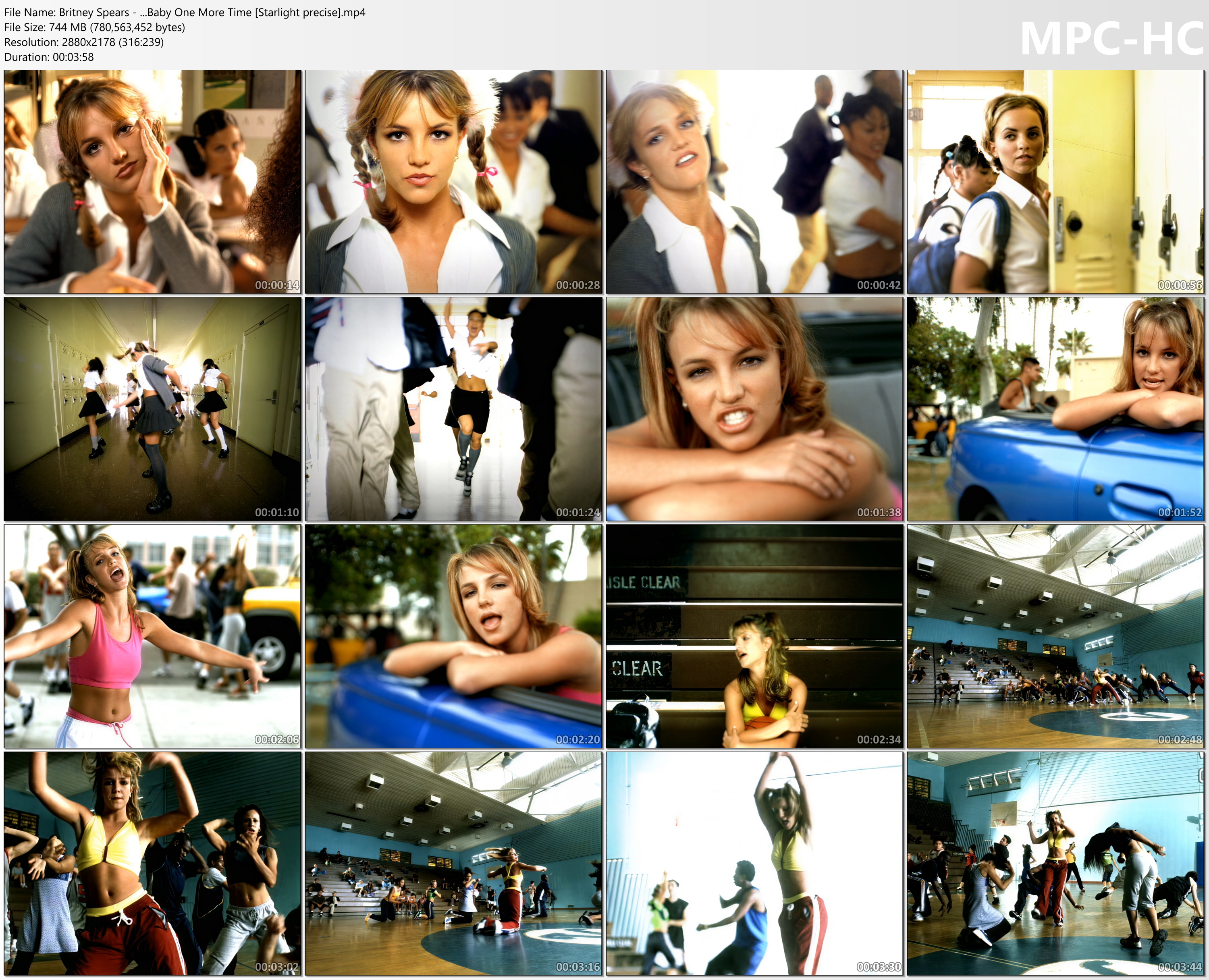The height and width of the screenshot is (980, 1209).
Task: Open the close-up thumbnail at 00:01:38
Action: (x=755, y=409)
